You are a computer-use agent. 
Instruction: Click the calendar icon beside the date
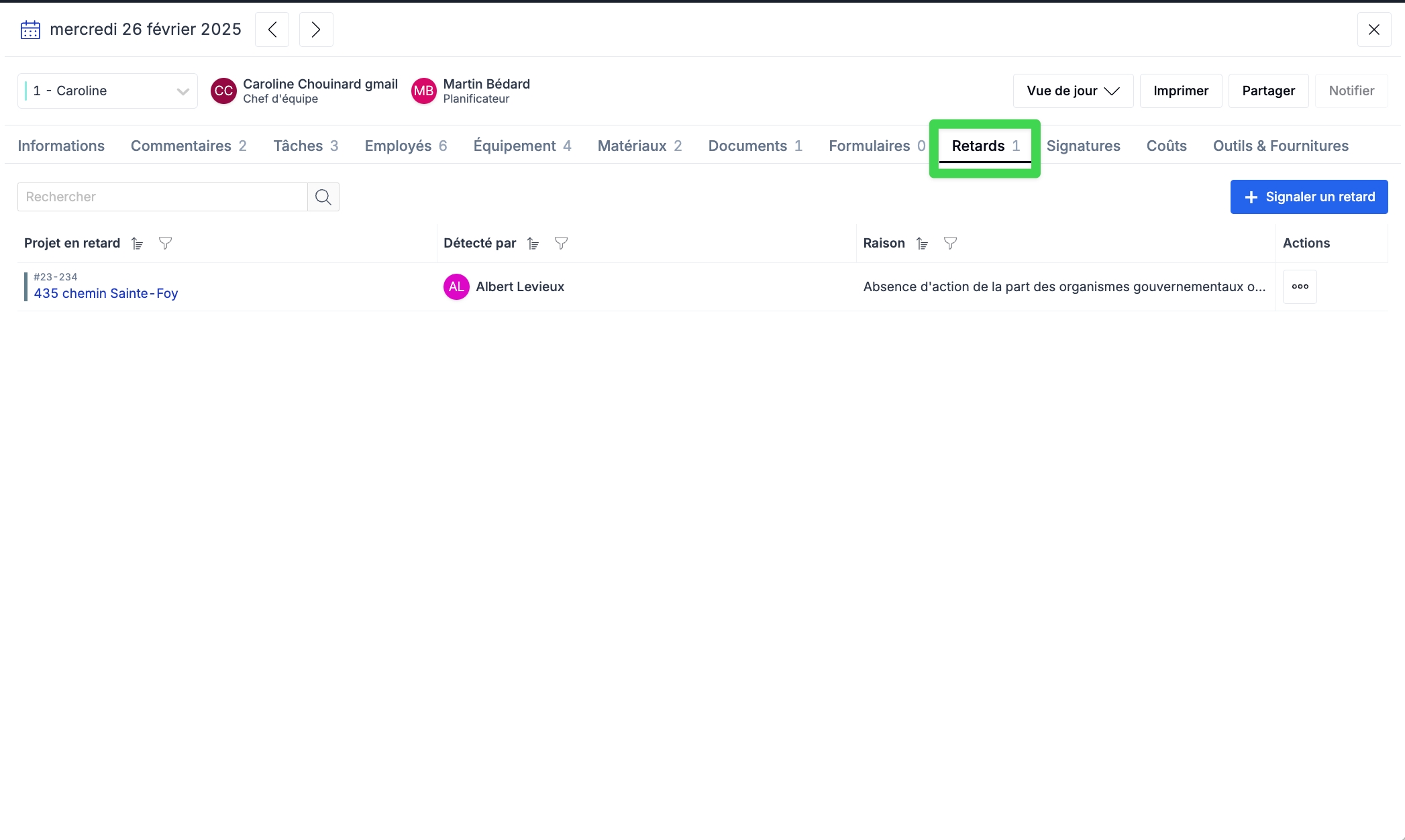coord(30,30)
